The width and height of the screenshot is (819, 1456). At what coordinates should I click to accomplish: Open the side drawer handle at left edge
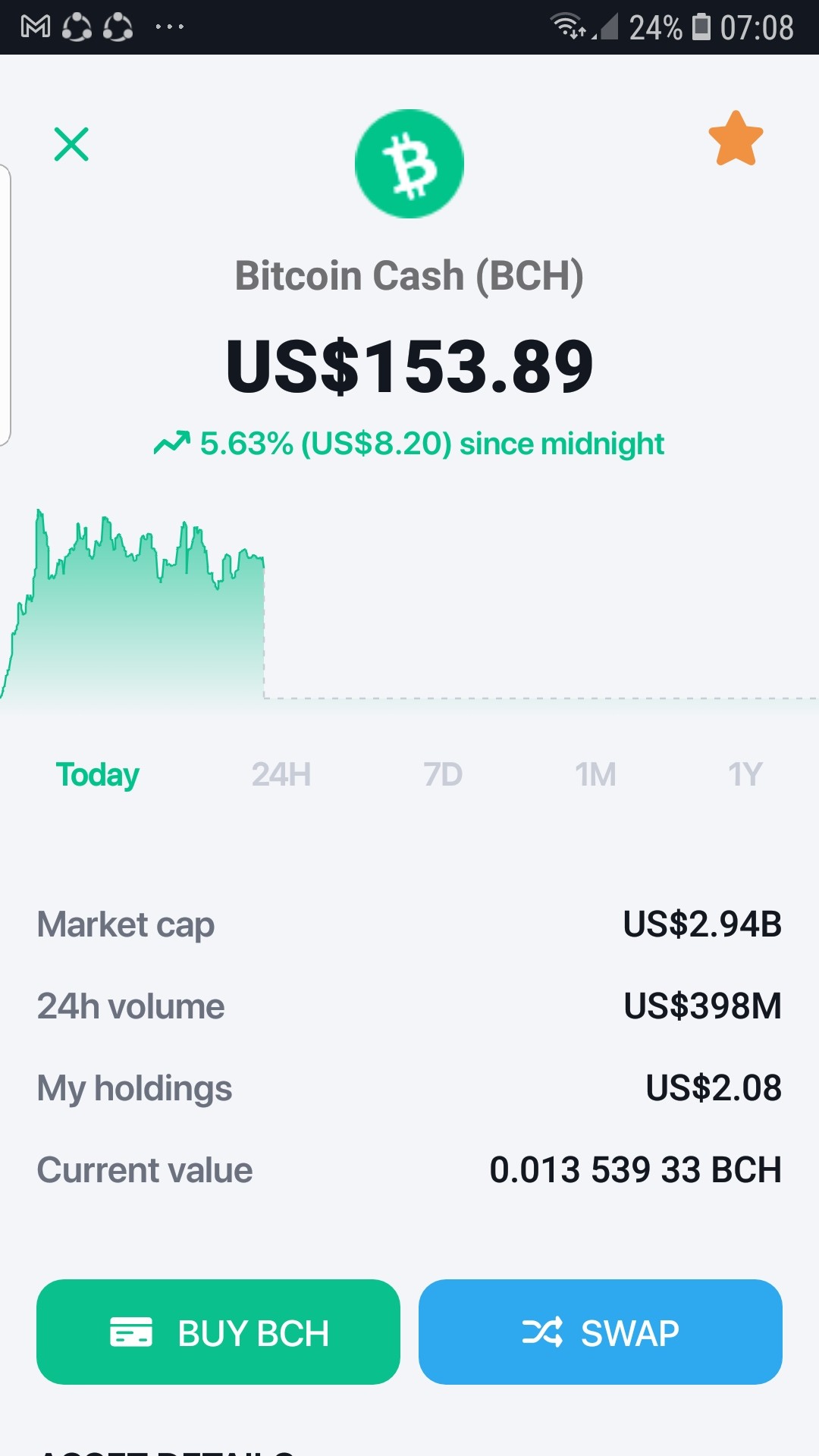pyautogui.click(x=5, y=305)
